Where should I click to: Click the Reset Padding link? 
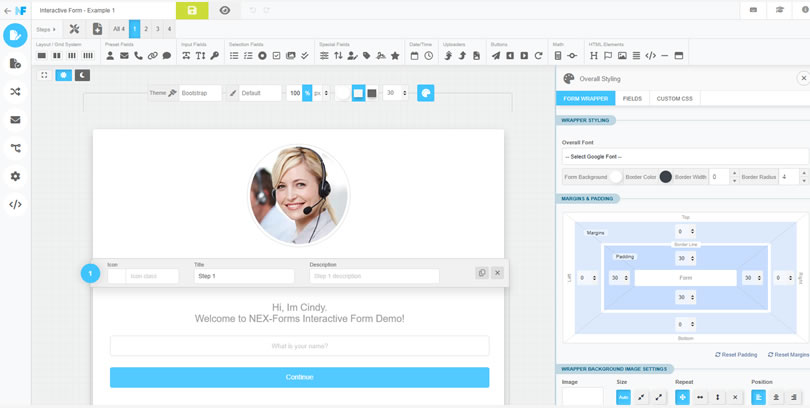click(x=736, y=355)
